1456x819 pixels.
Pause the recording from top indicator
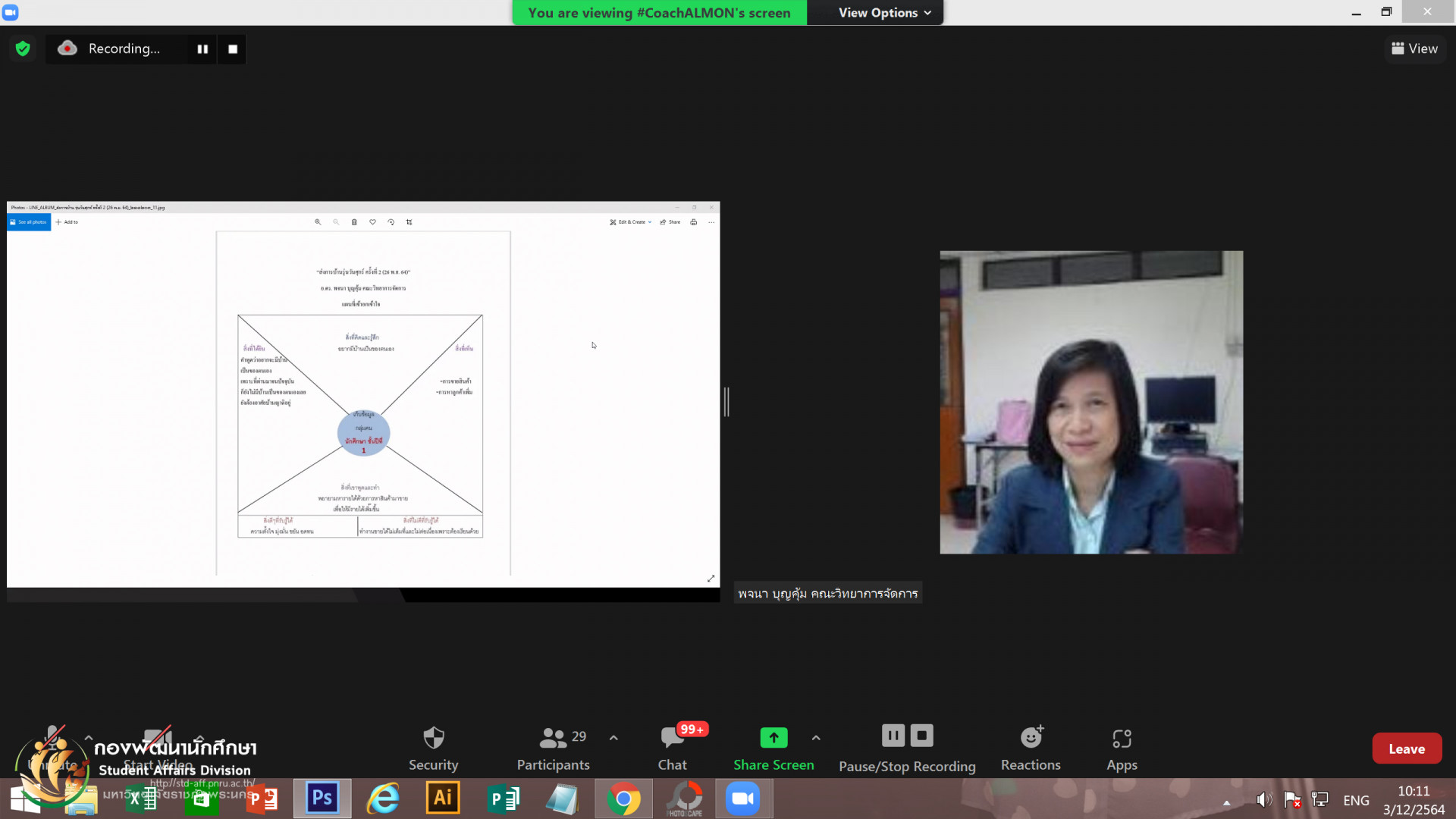click(202, 49)
